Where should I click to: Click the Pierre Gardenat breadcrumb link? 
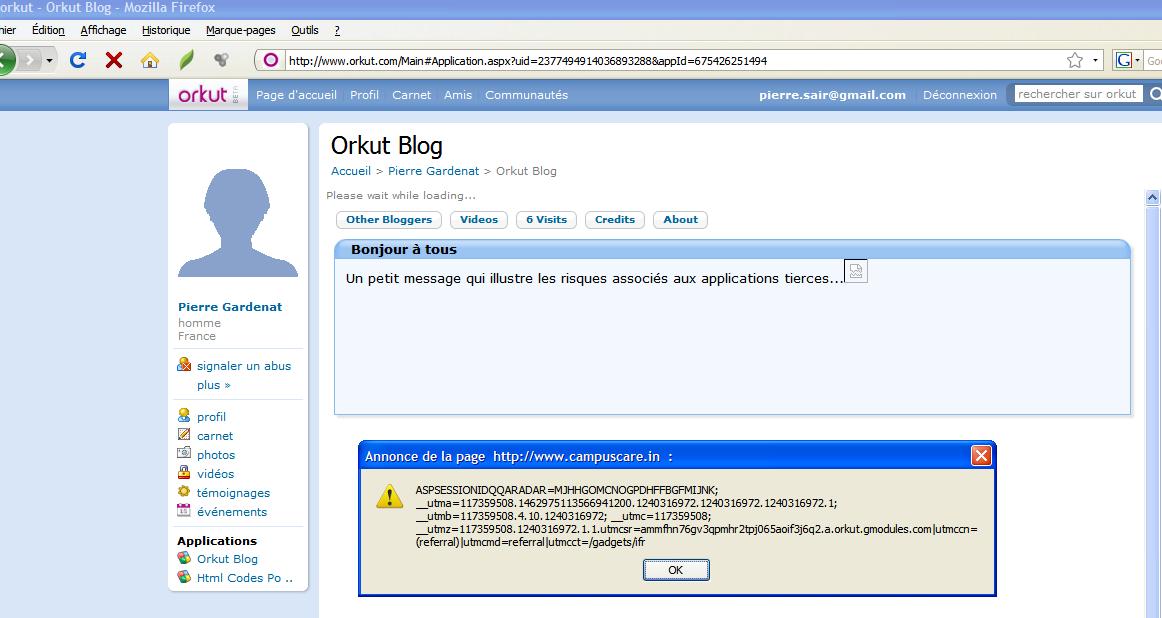point(434,171)
